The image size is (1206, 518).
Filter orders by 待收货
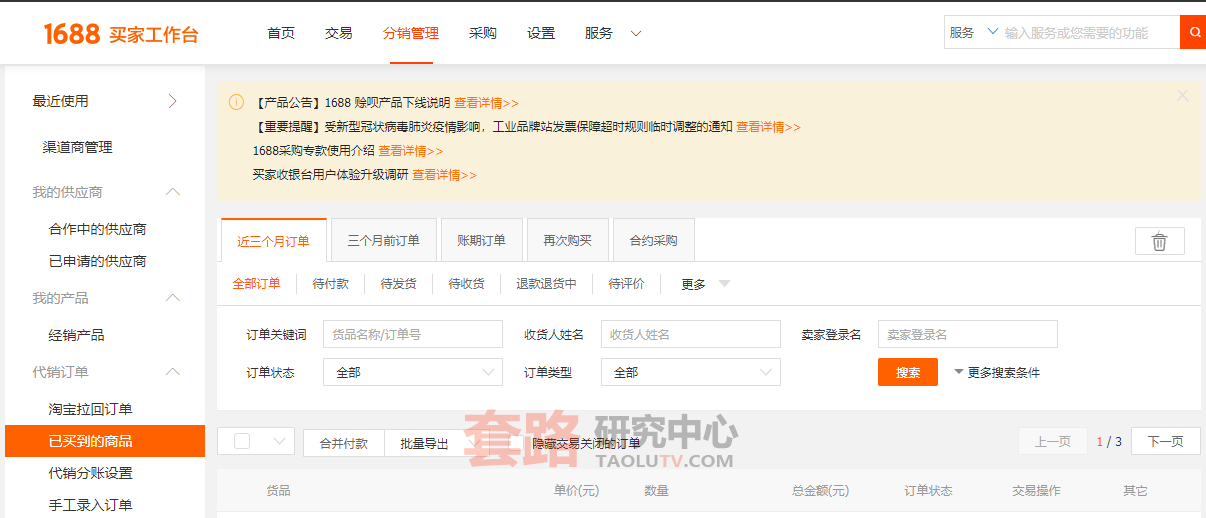(467, 284)
